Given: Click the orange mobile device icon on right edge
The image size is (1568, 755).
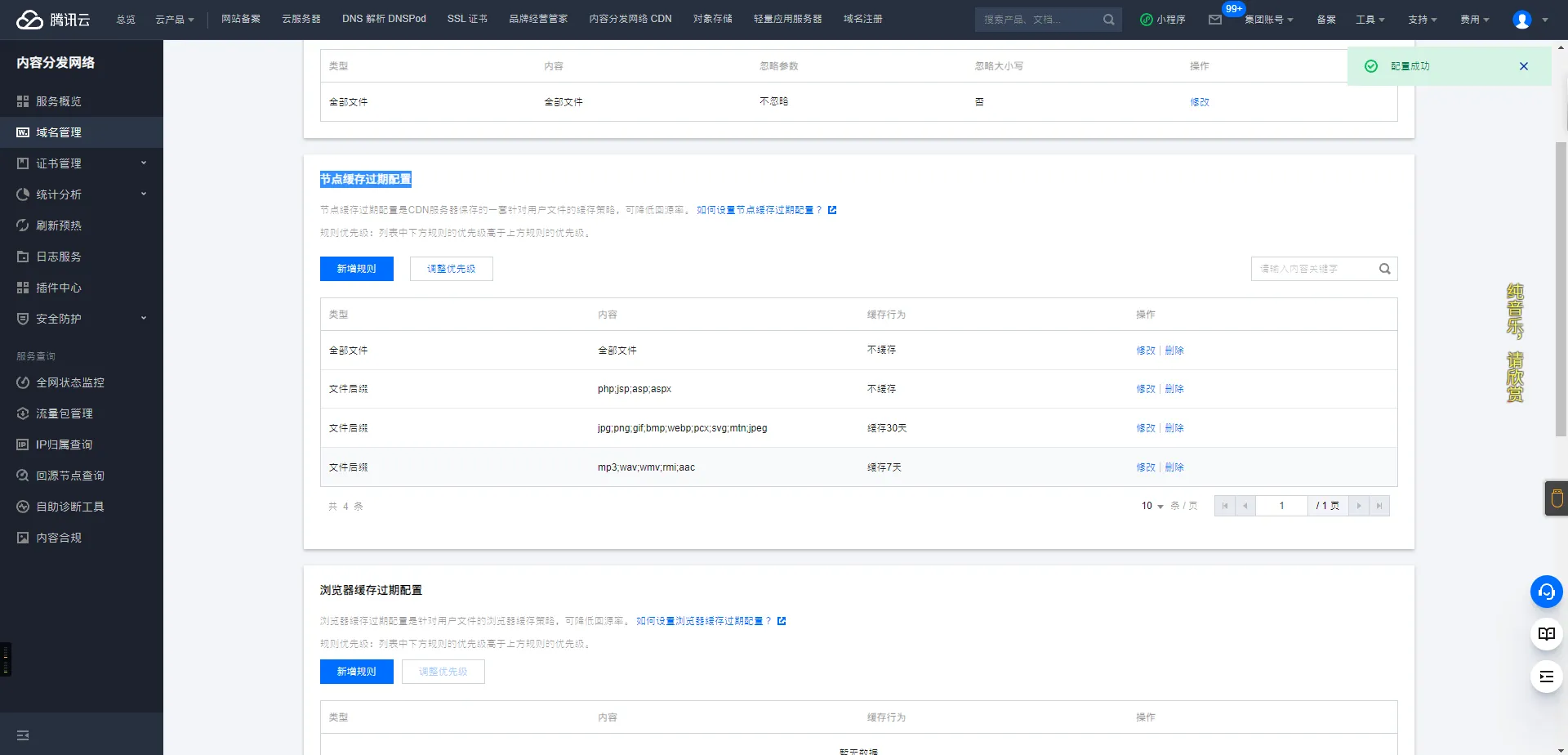Looking at the screenshot, I should 1557,498.
